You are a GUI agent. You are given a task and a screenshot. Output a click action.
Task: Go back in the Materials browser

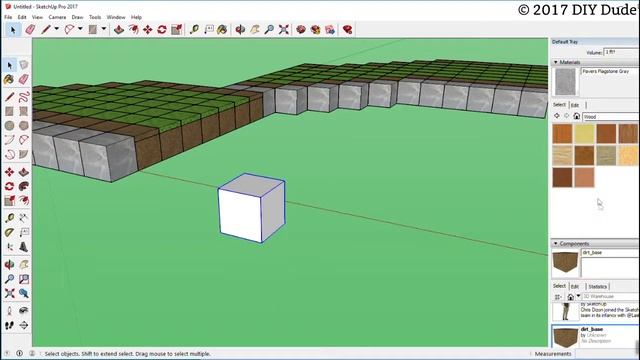(557, 116)
